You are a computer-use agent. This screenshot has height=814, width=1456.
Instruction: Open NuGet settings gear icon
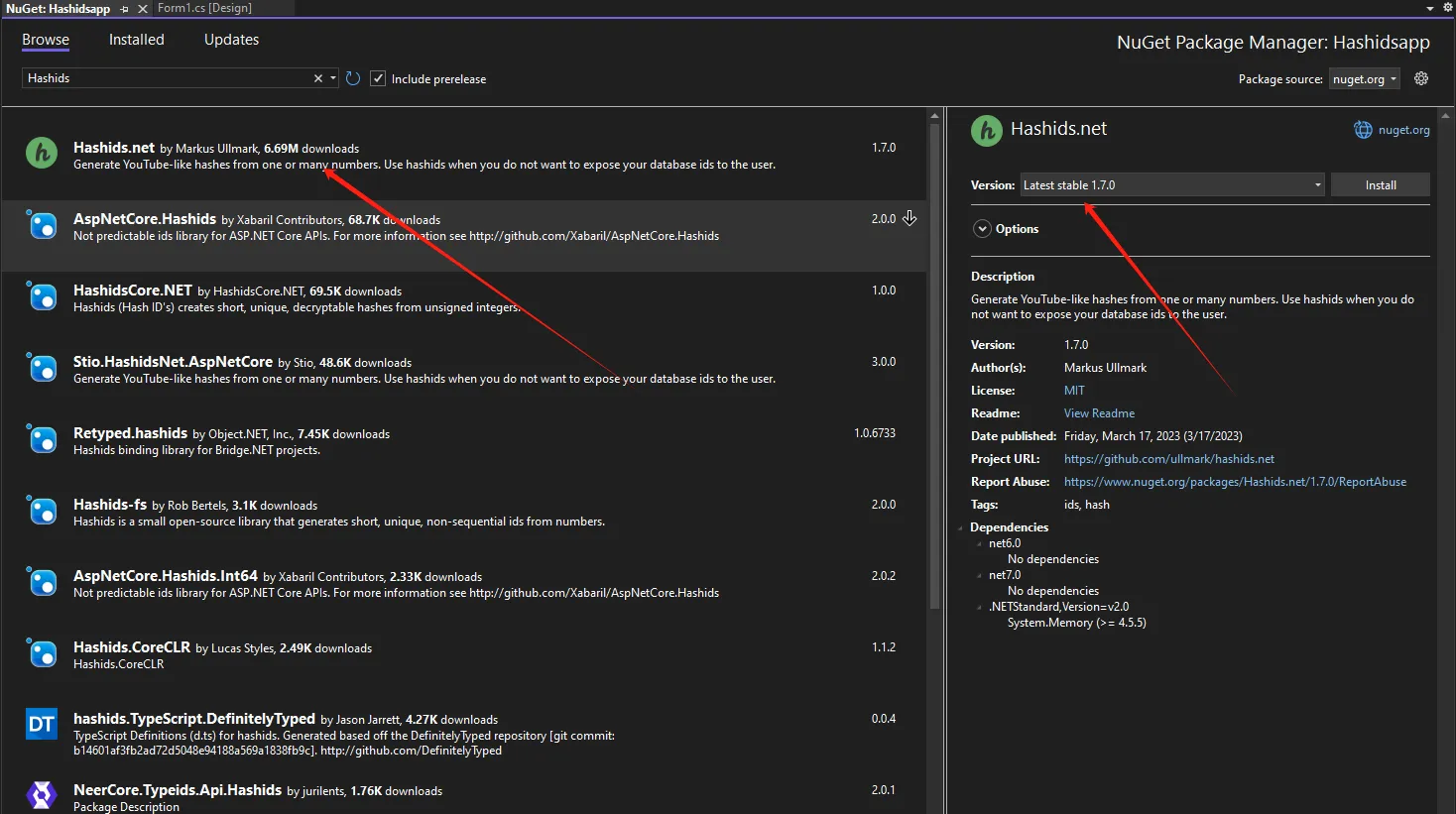(x=1421, y=78)
